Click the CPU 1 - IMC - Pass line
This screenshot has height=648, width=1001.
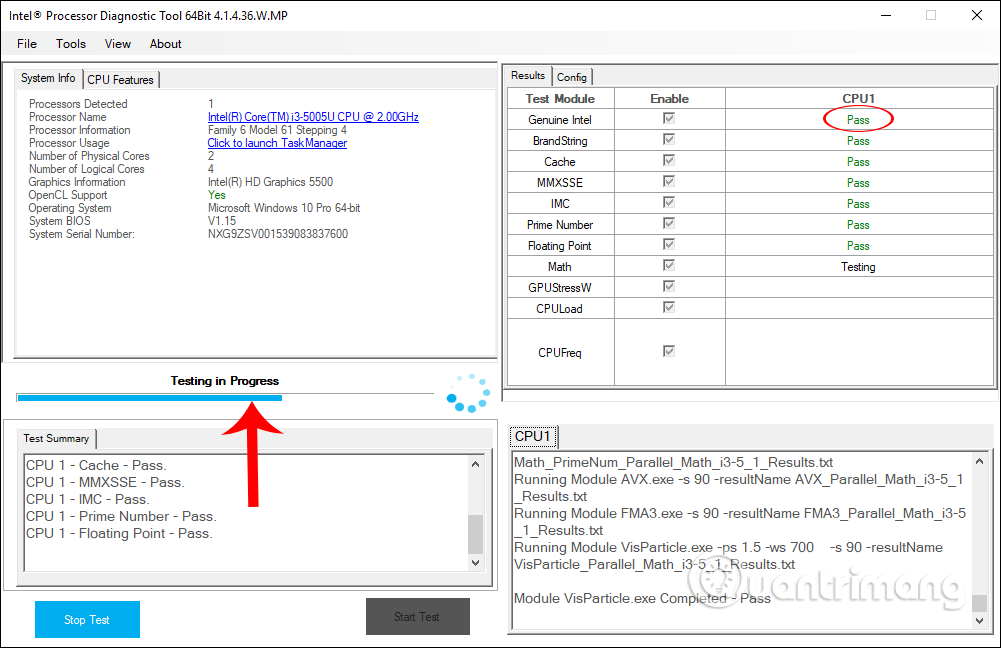(x=88, y=499)
